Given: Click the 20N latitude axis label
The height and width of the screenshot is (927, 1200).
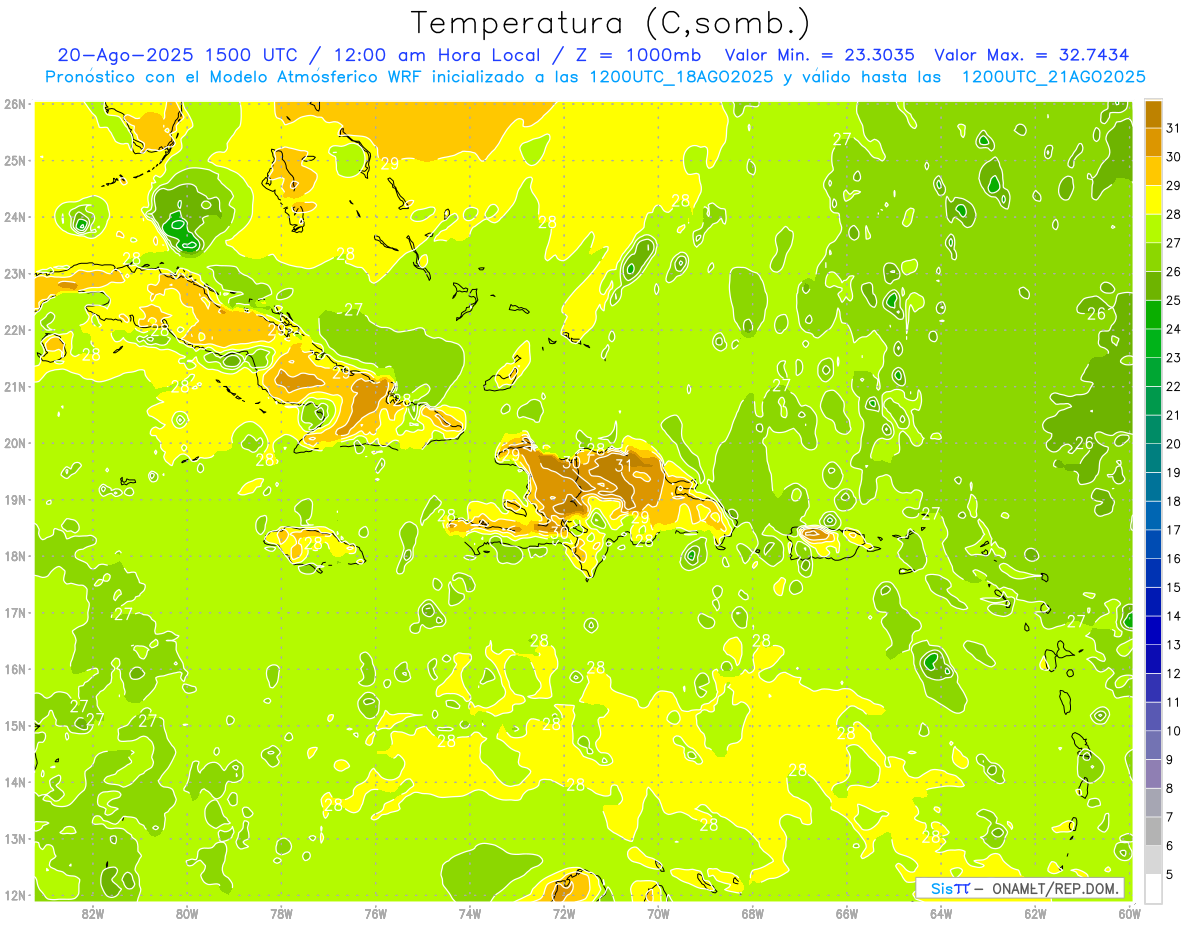Looking at the screenshot, I should pos(14,443).
